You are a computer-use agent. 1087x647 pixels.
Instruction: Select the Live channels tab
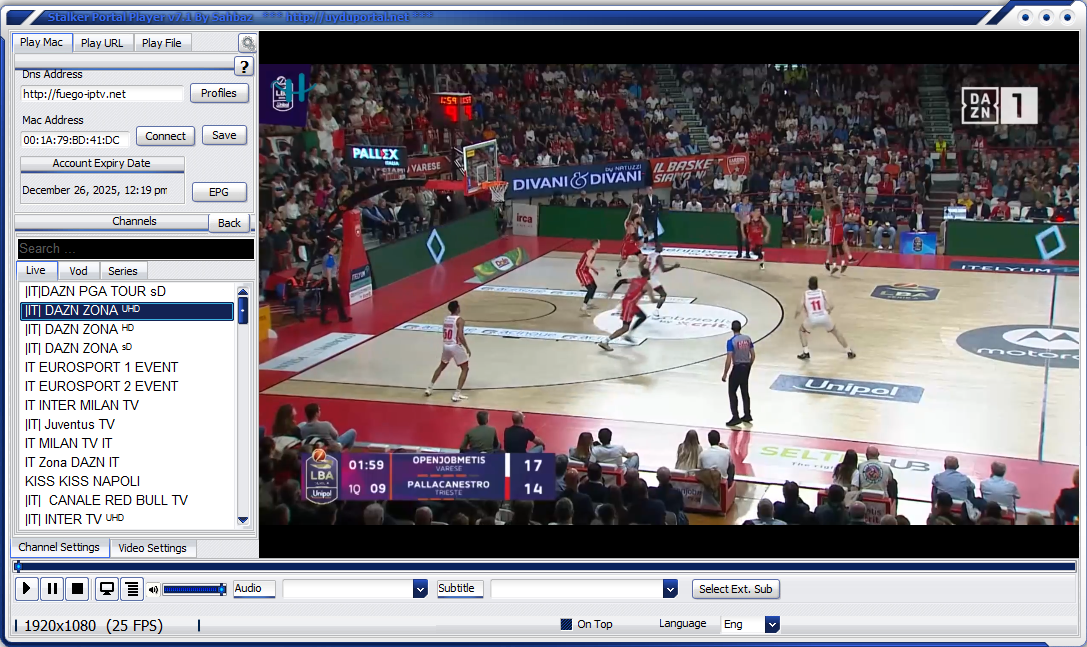click(36, 270)
